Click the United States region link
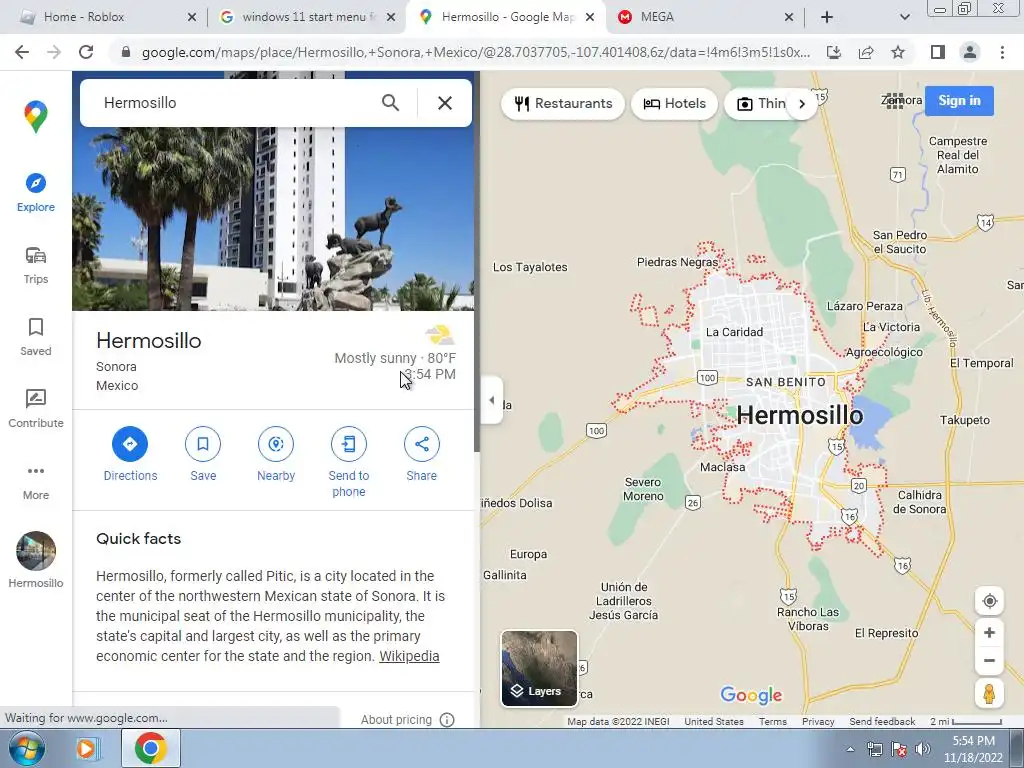Viewport: 1024px width, 768px height. [x=714, y=722]
